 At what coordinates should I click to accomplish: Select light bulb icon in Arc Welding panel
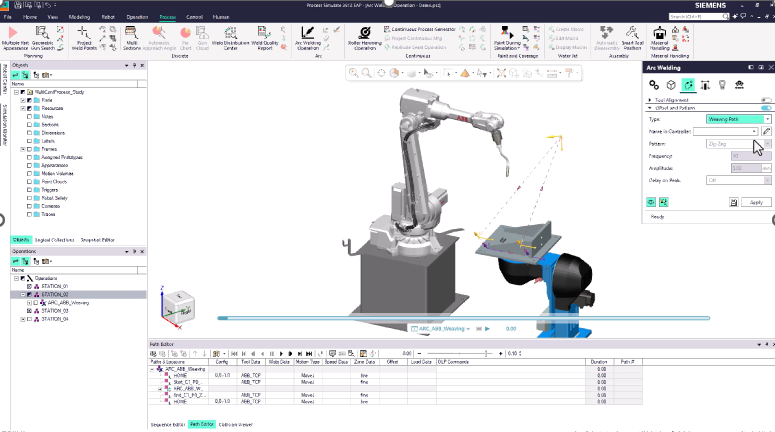(x=722, y=85)
